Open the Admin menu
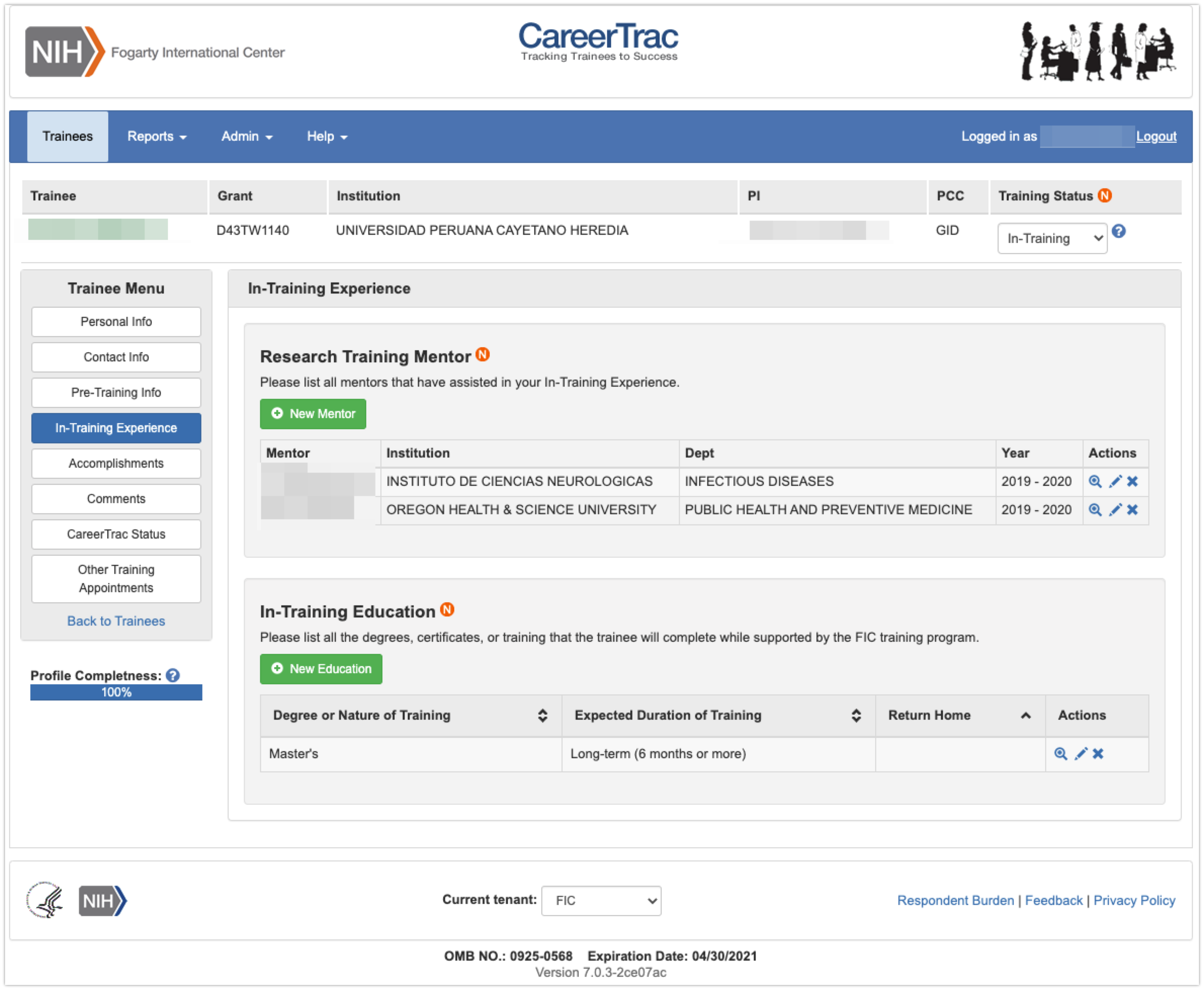 tap(246, 136)
